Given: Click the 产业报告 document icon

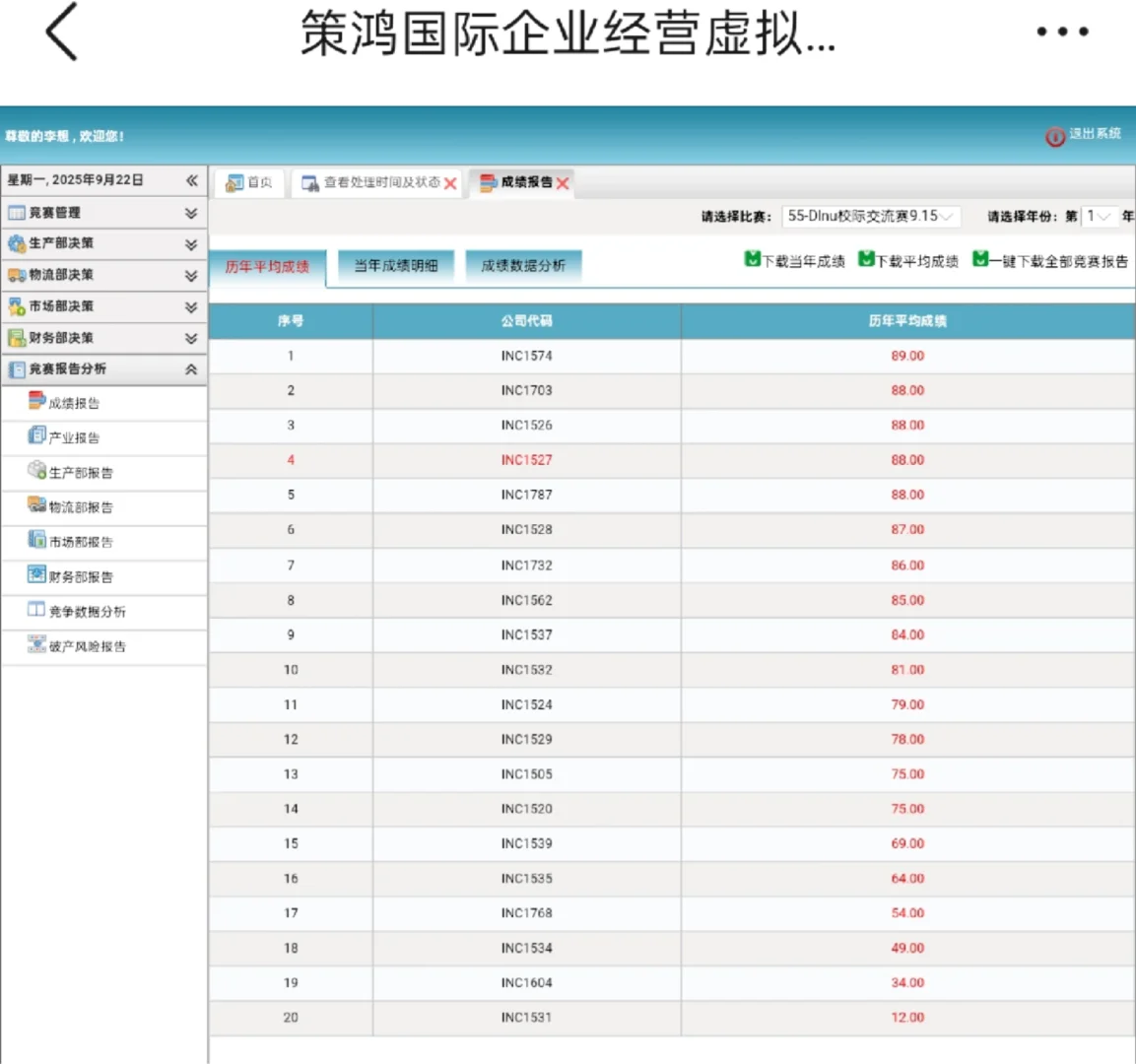Looking at the screenshot, I should (x=36, y=434).
